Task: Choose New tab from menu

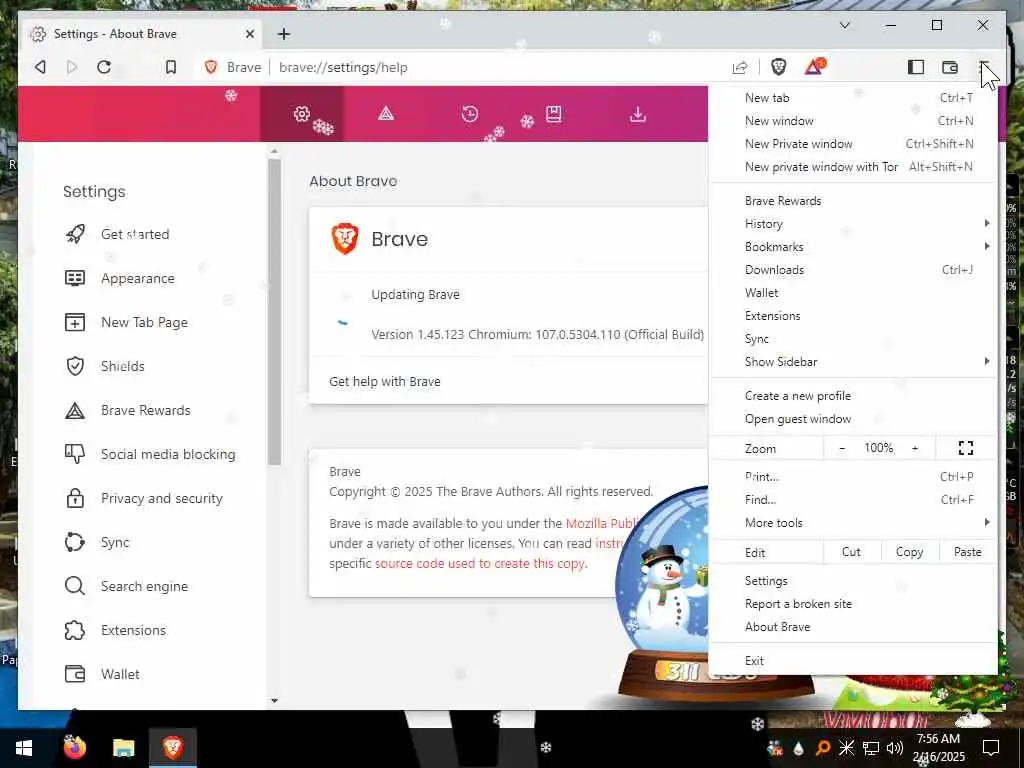Action: pos(853,98)
